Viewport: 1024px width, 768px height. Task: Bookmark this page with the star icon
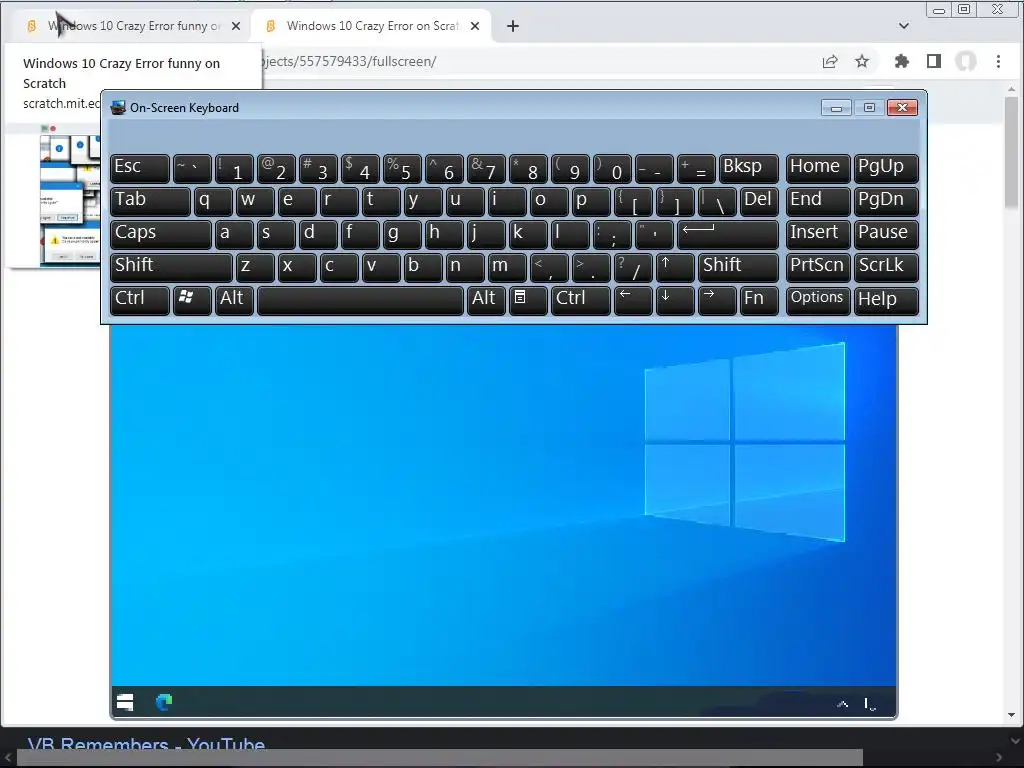click(862, 61)
